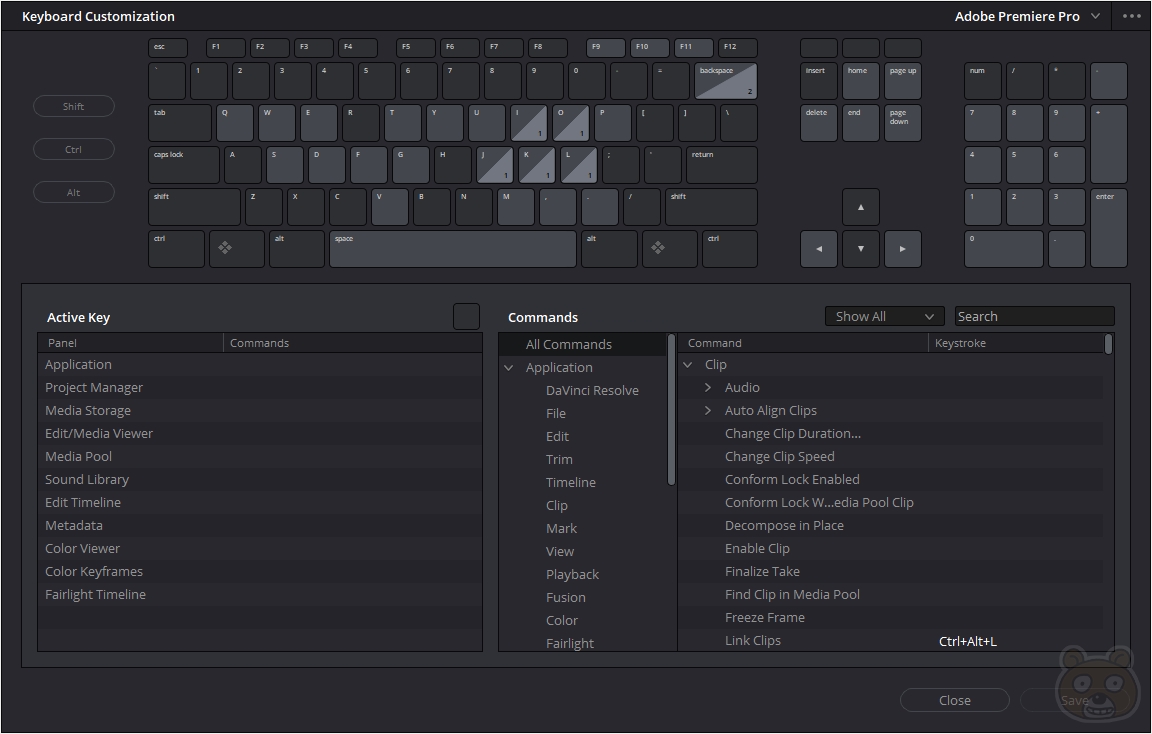
Task: Click the square button beside Active Key
Action: (x=467, y=317)
